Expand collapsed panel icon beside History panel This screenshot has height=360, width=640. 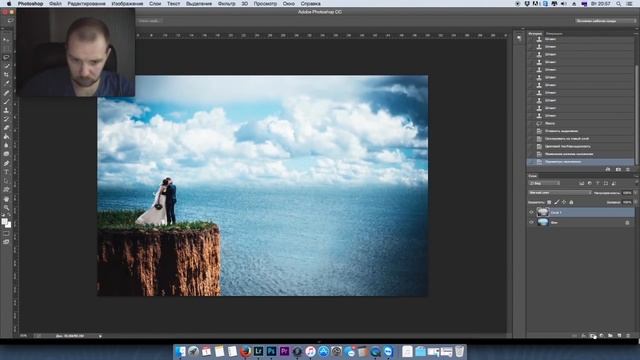click(519, 38)
